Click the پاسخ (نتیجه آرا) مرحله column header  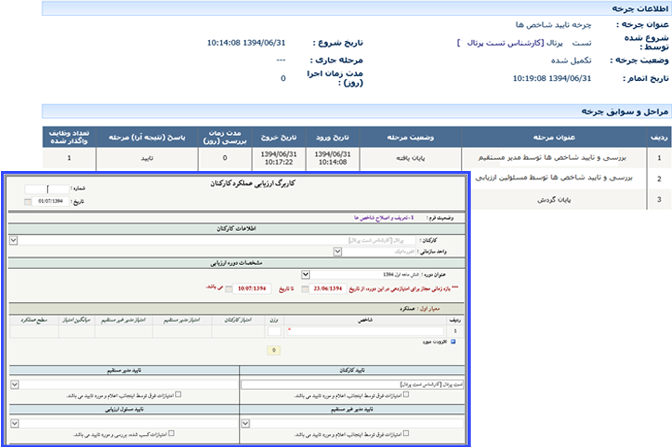[147, 137]
